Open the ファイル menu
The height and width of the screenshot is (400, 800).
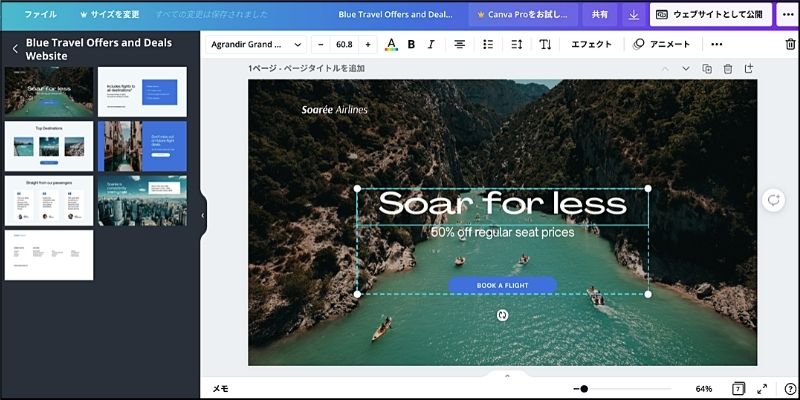coord(40,14)
